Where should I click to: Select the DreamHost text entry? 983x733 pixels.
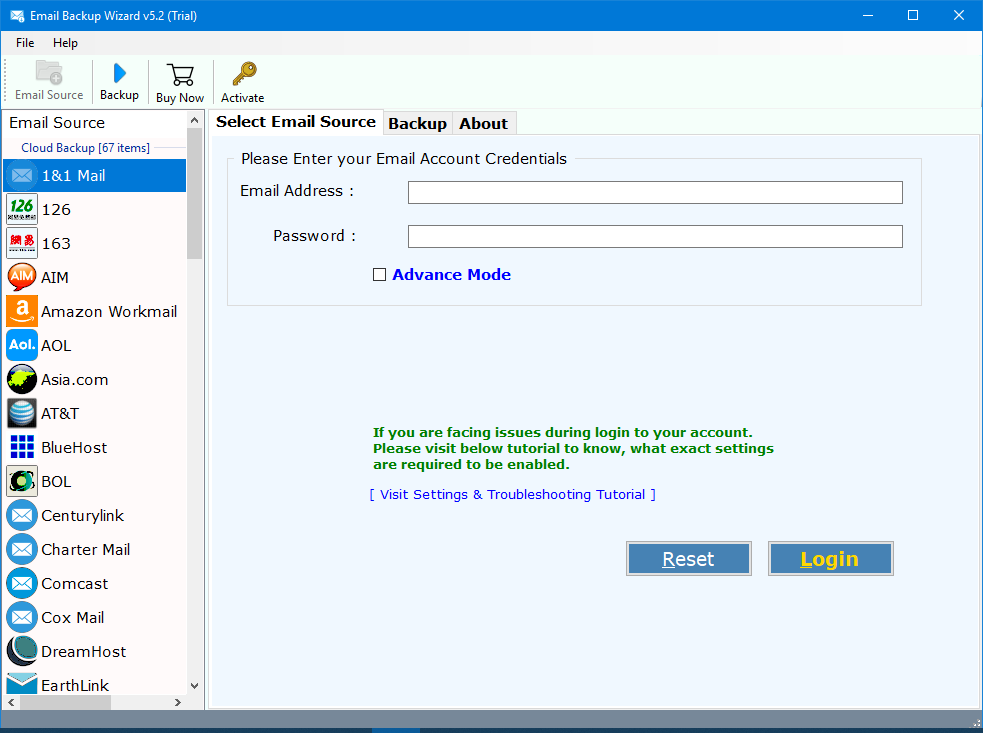click(84, 651)
